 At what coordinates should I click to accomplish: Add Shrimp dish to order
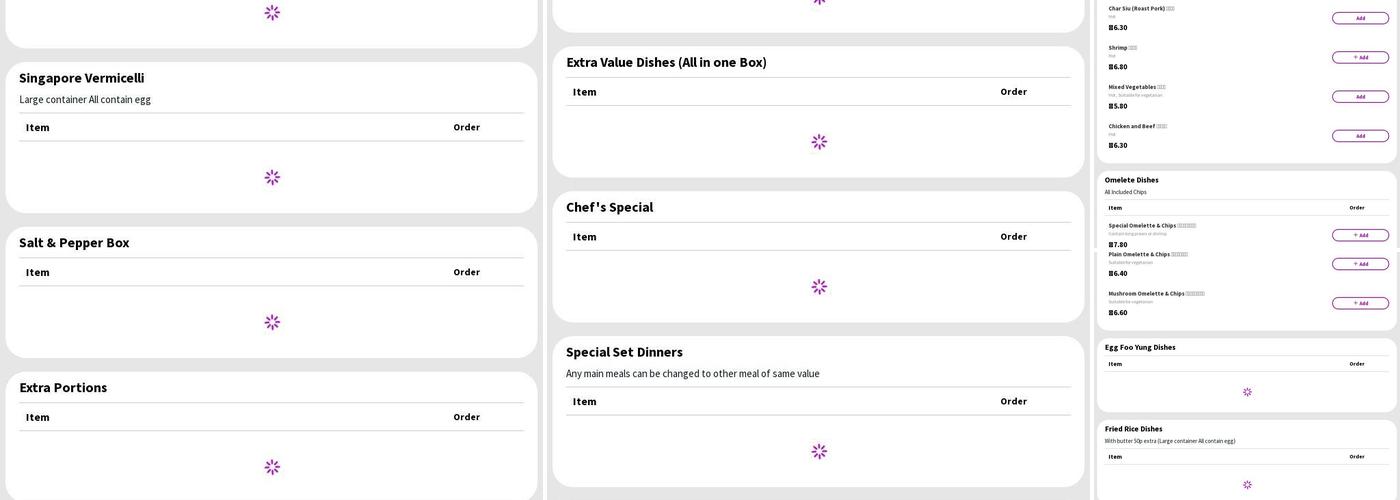(1359, 57)
